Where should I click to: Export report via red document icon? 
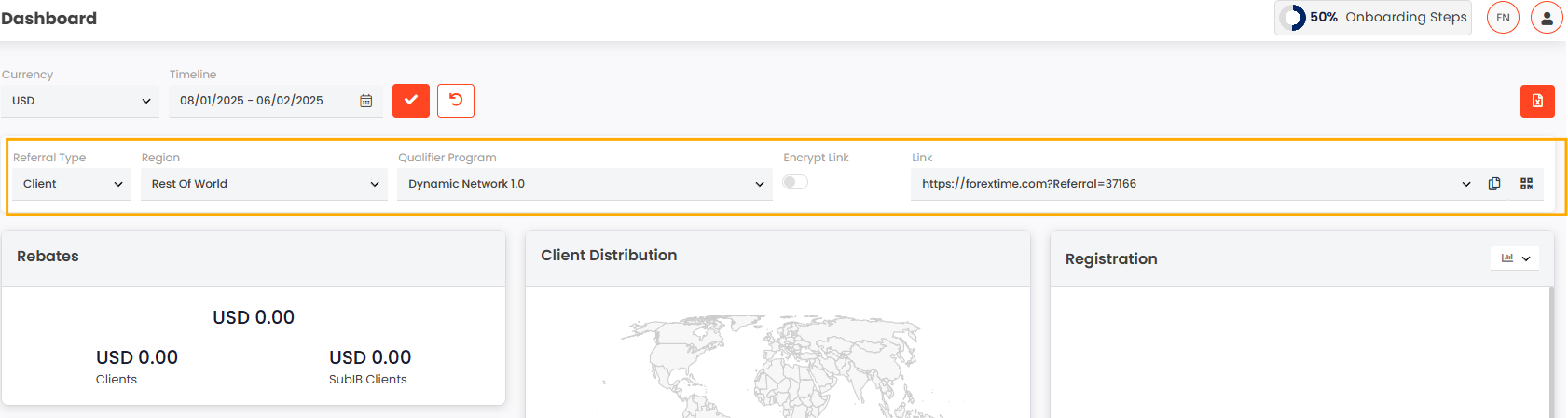[1537, 101]
